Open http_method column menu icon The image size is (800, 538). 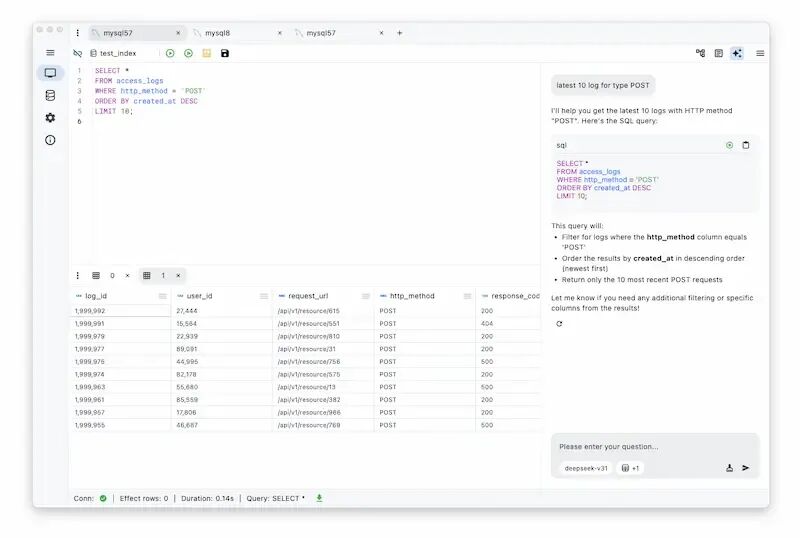coord(467,296)
